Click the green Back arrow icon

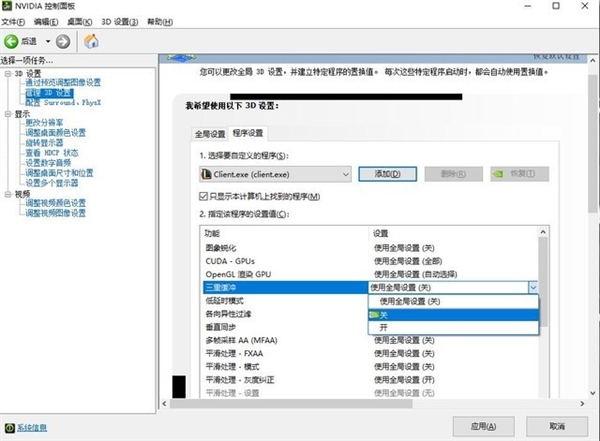pos(11,41)
